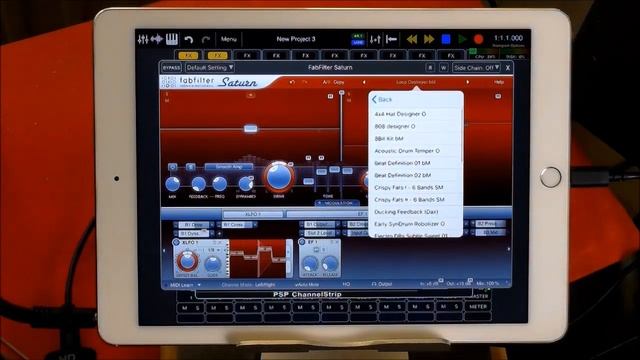Jump to start with the bar-arrow icon
Viewport: 640px width, 360px height.
[391, 40]
